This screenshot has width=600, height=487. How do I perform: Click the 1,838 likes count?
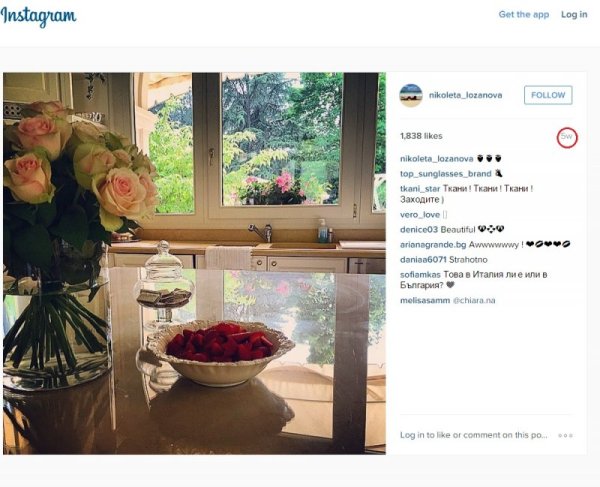(x=421, y=136)
